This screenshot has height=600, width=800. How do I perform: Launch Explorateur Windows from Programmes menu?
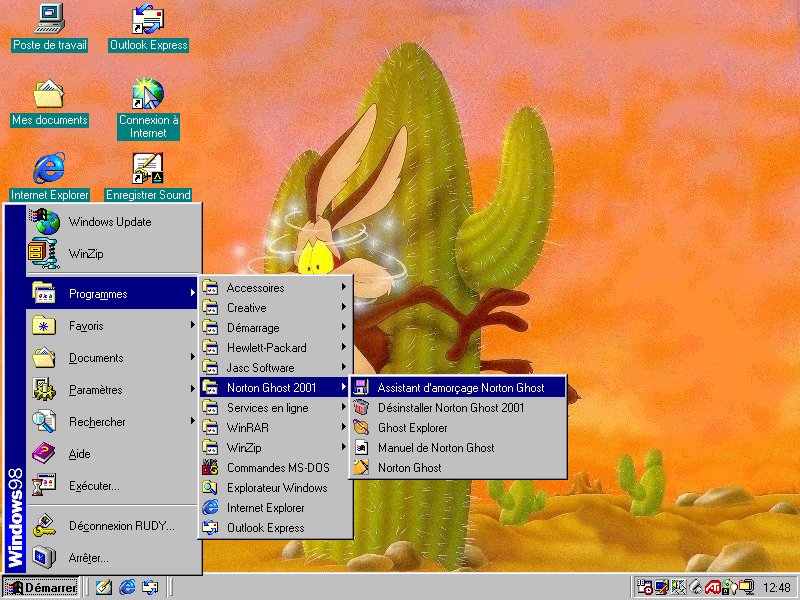tap(276, 488)
